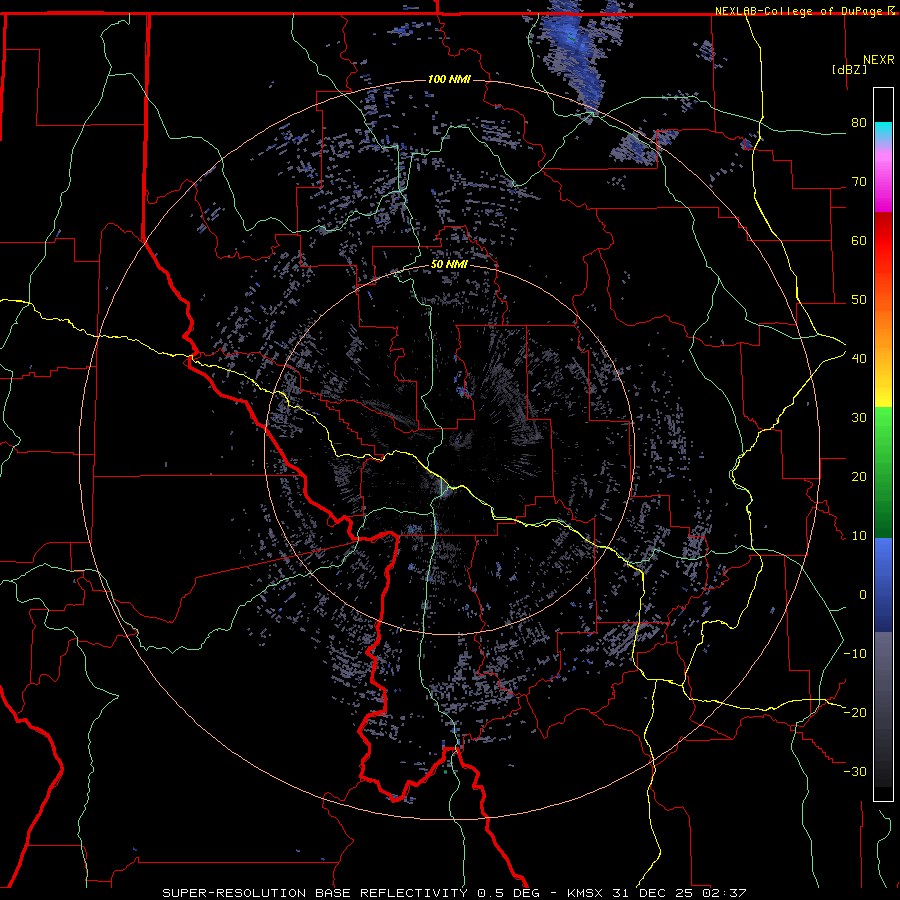Image resolution: width=900 pixels, height=900 pixels.
Task: Click the 50 value on the dBZ scale
Action: click(859, 300)
